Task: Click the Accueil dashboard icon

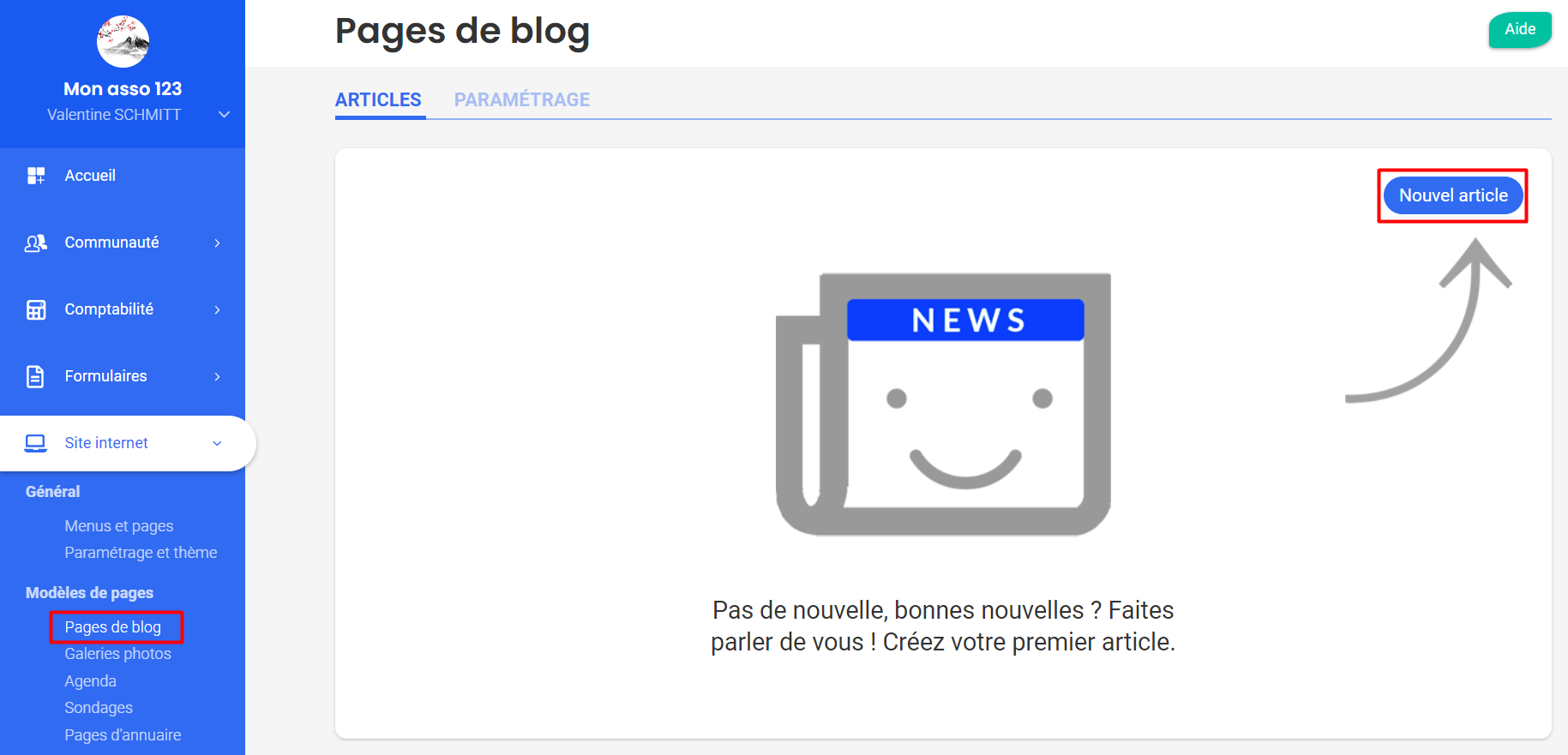Action: tap(36, 176)
